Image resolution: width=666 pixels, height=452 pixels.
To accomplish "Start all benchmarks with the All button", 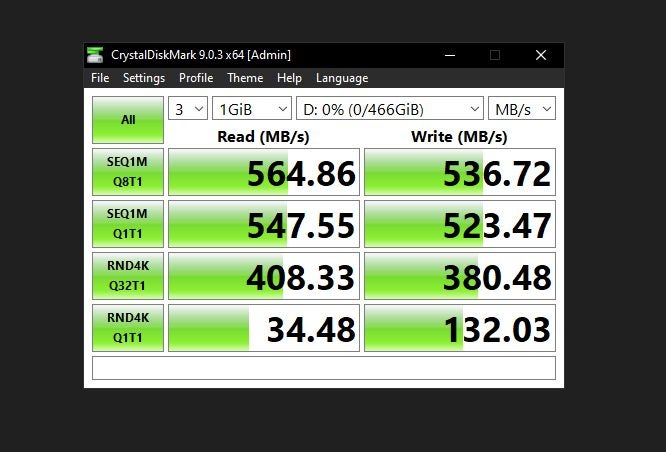I will (128, 120).
